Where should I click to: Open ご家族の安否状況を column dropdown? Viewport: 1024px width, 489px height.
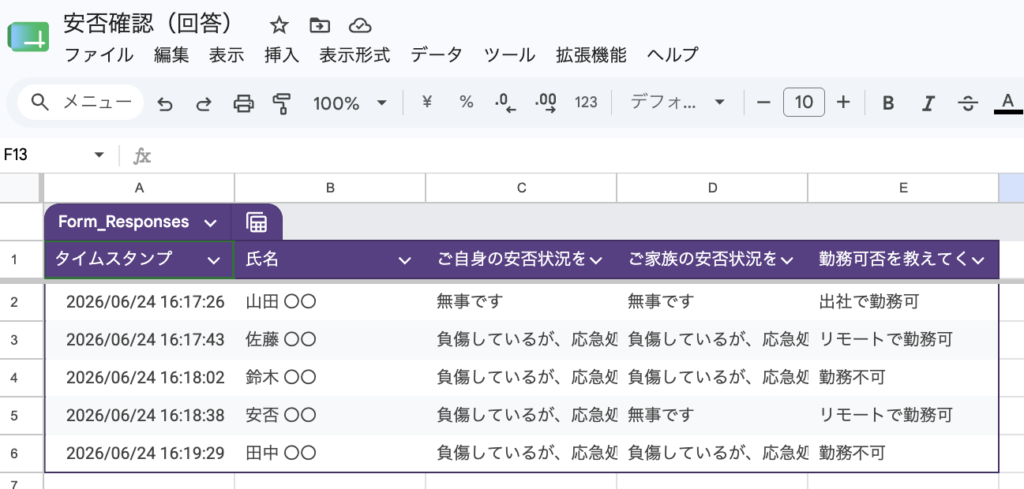(x=787, y=260)
